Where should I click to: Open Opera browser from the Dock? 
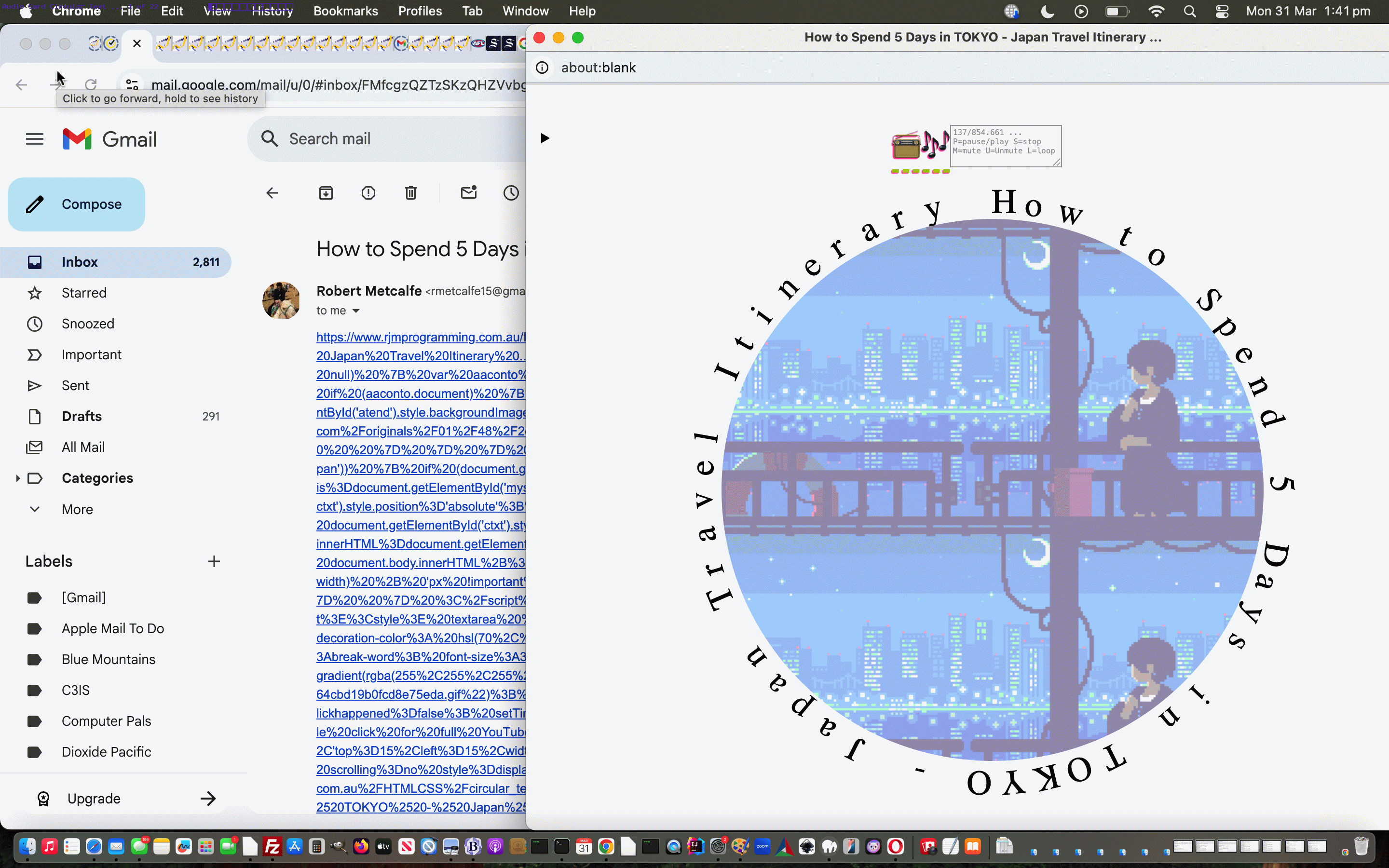pos(896,846)
